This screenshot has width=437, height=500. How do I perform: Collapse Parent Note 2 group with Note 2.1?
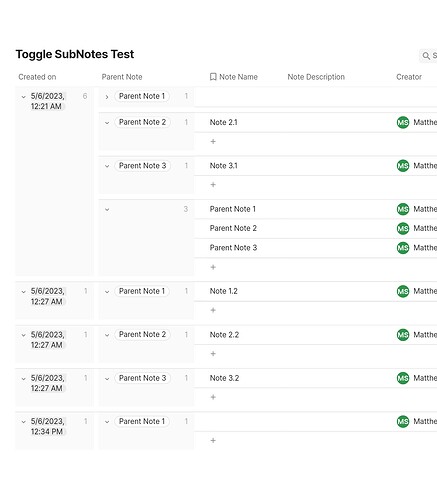pyautogui.click(x=107, y=123)
